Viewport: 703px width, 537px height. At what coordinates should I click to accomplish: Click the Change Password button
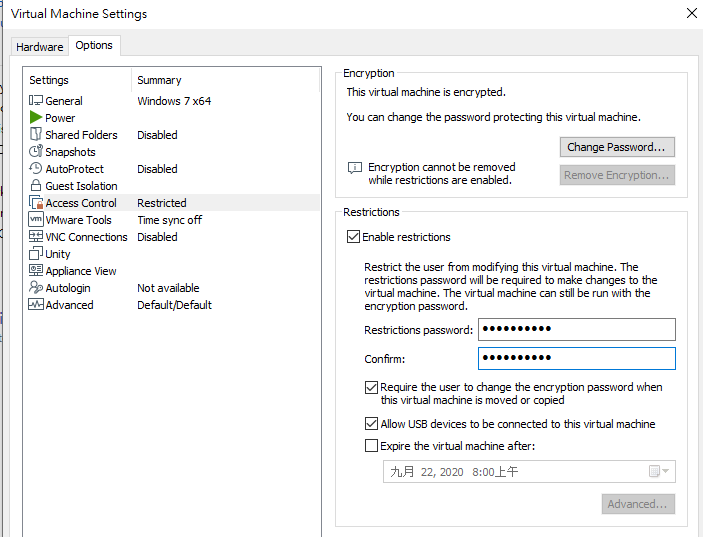pyautogui.click(x=617, y=147)
